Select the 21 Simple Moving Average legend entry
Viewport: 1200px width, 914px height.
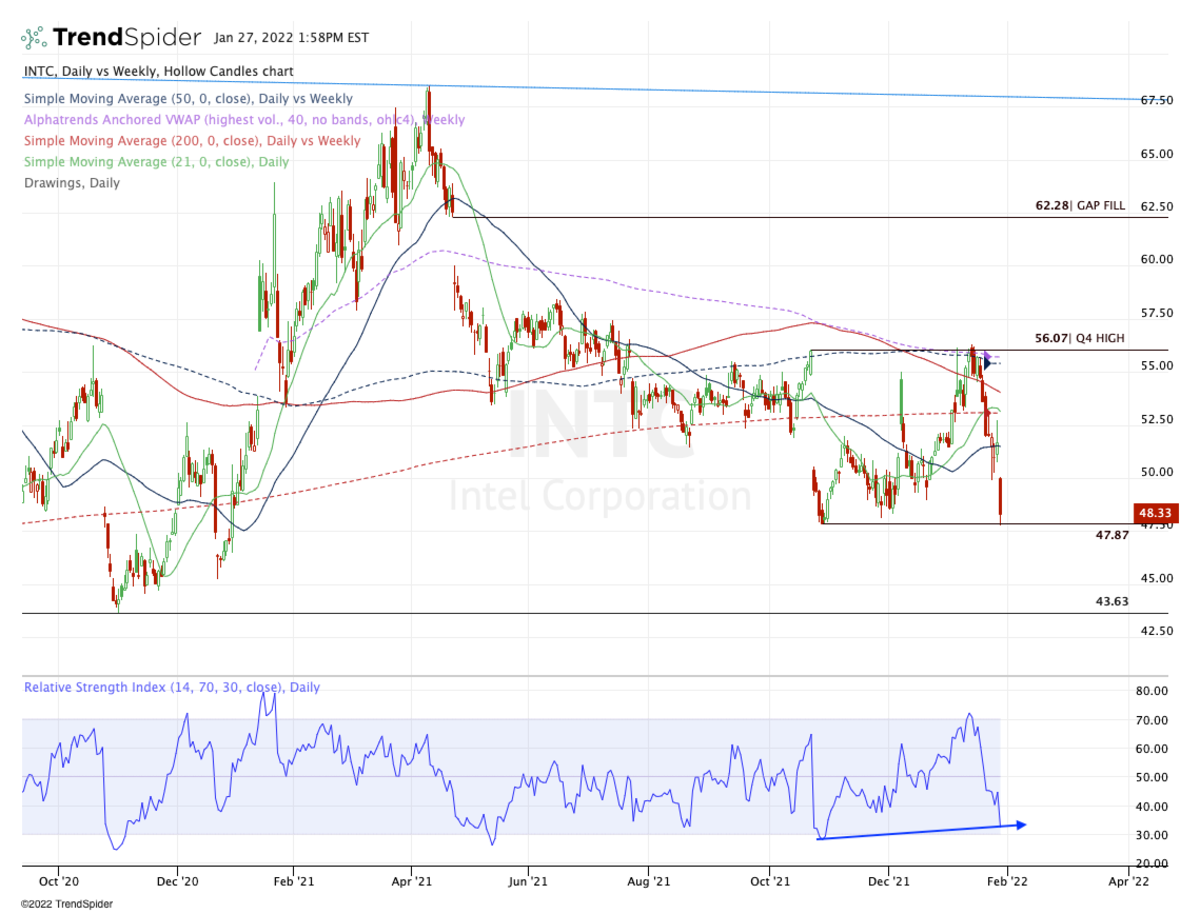(x=156, y=162)
